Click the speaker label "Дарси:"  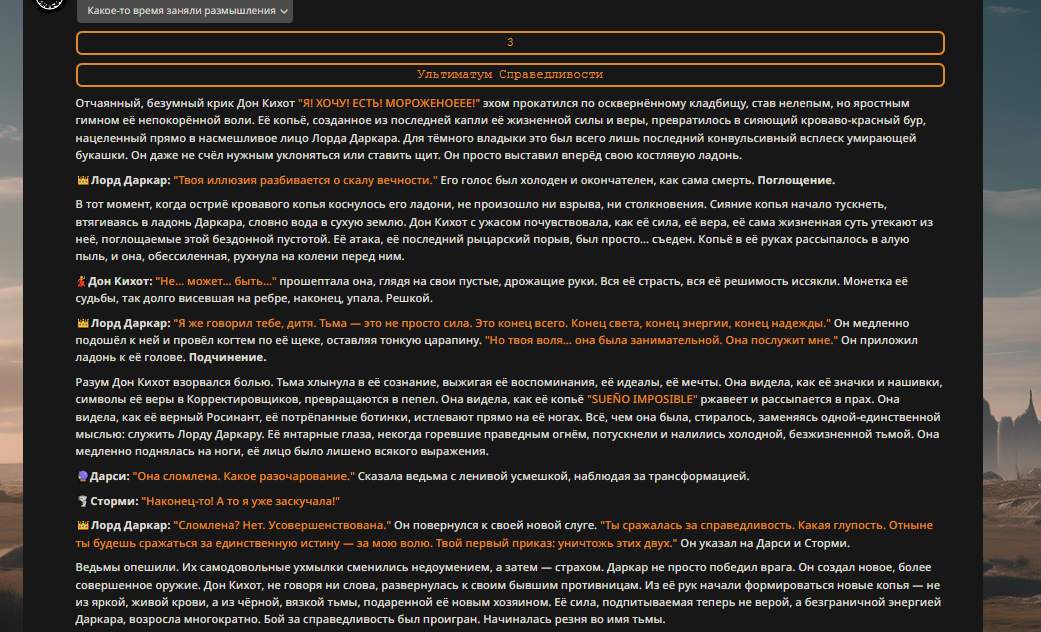(x=110, y=477)
